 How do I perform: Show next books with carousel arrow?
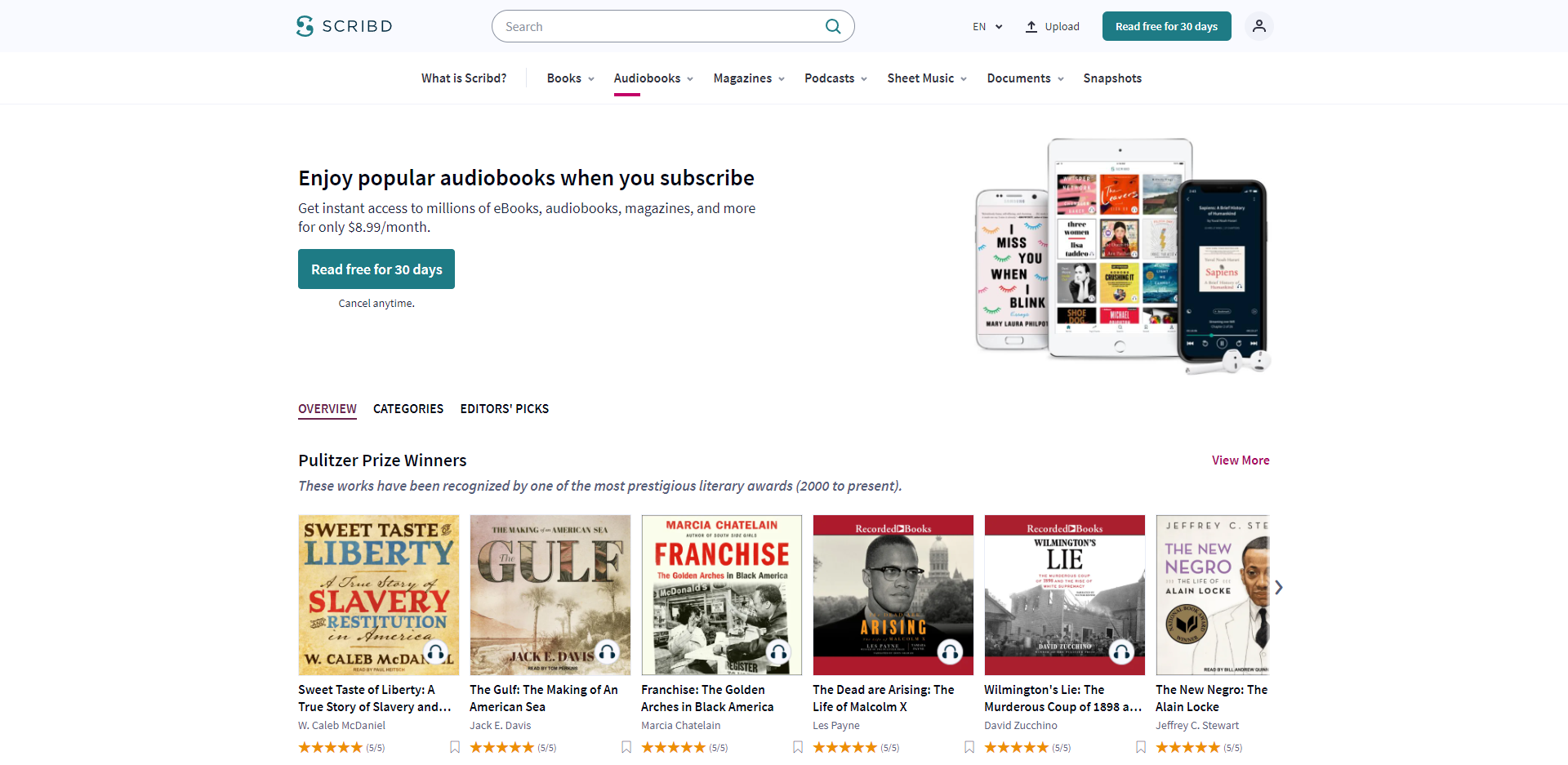[1279, 587]
